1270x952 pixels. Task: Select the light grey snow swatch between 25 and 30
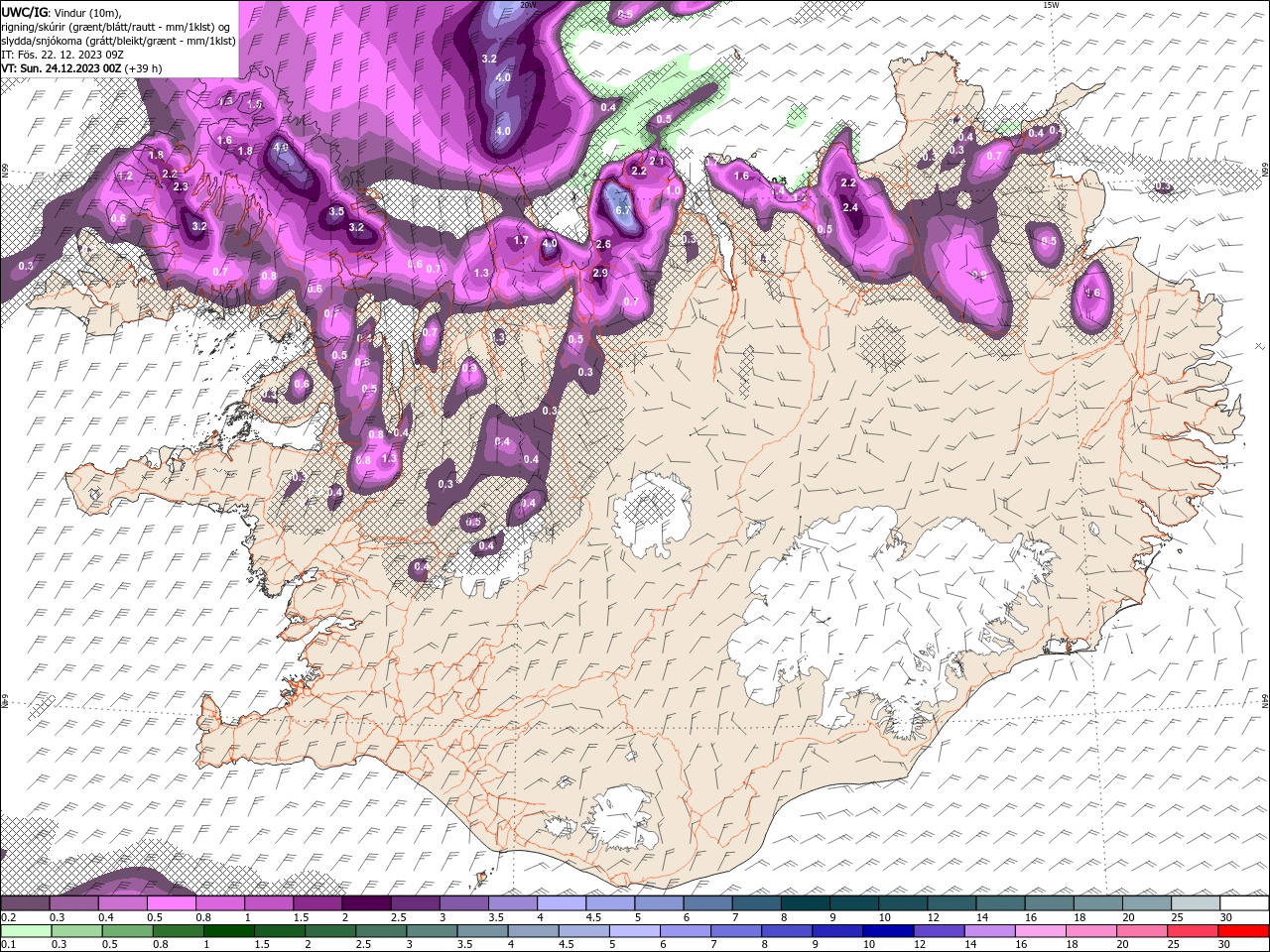pyautogui.click(x=1196, y=903)
